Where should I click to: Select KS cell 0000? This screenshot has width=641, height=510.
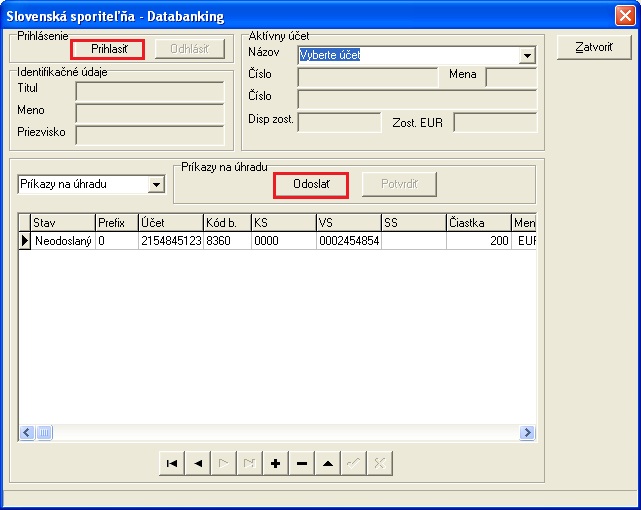tap(284, 241)
